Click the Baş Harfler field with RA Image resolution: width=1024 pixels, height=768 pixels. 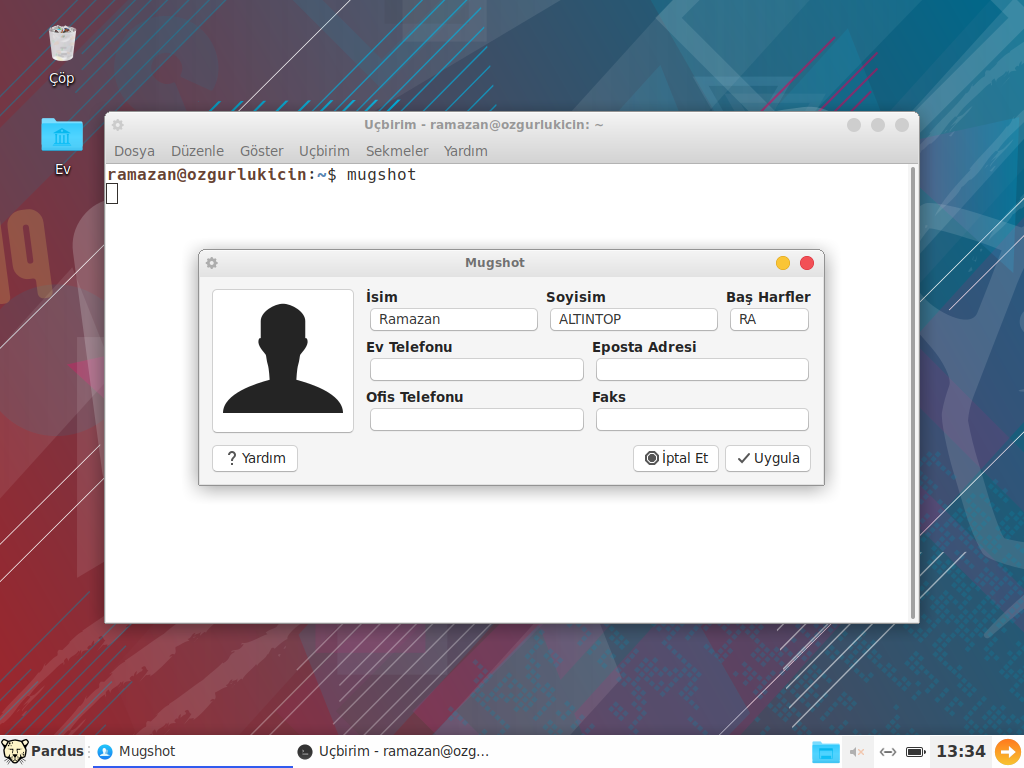click(x=769, y=319)
